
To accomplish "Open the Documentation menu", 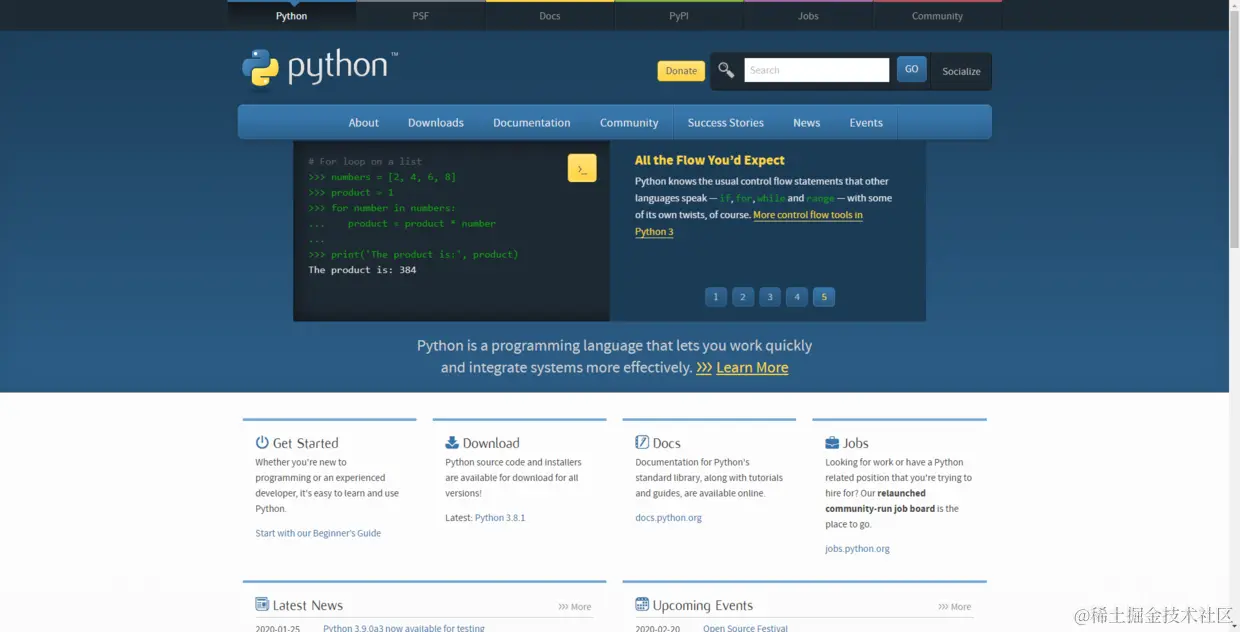I will tap(532, 122).
